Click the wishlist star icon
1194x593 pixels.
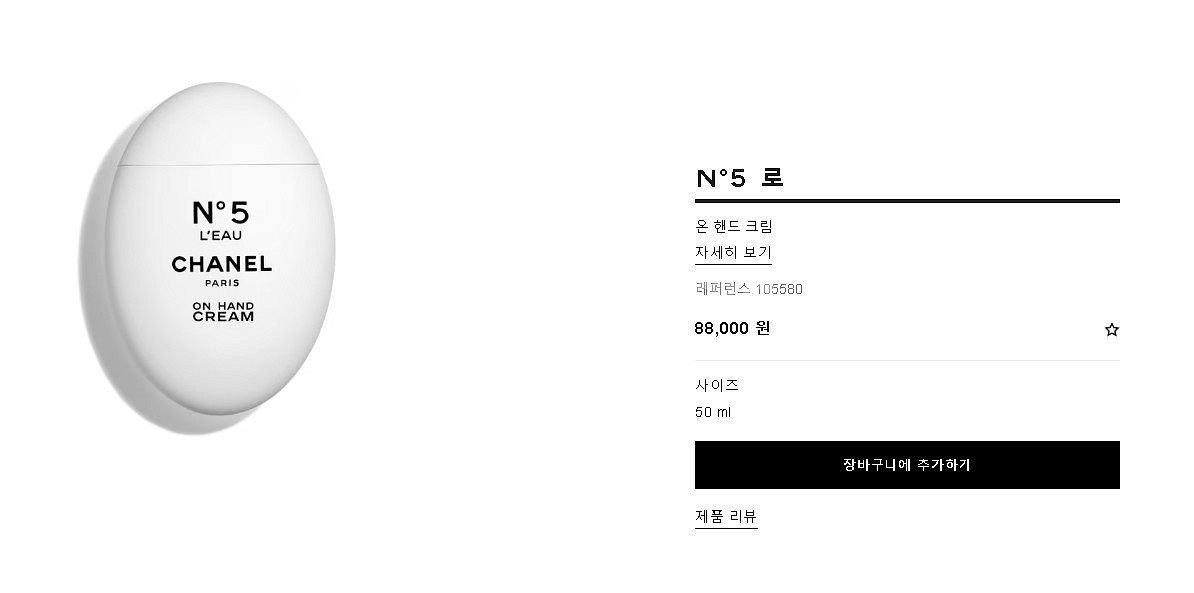pyautogui.click(x=1111, y=329)
